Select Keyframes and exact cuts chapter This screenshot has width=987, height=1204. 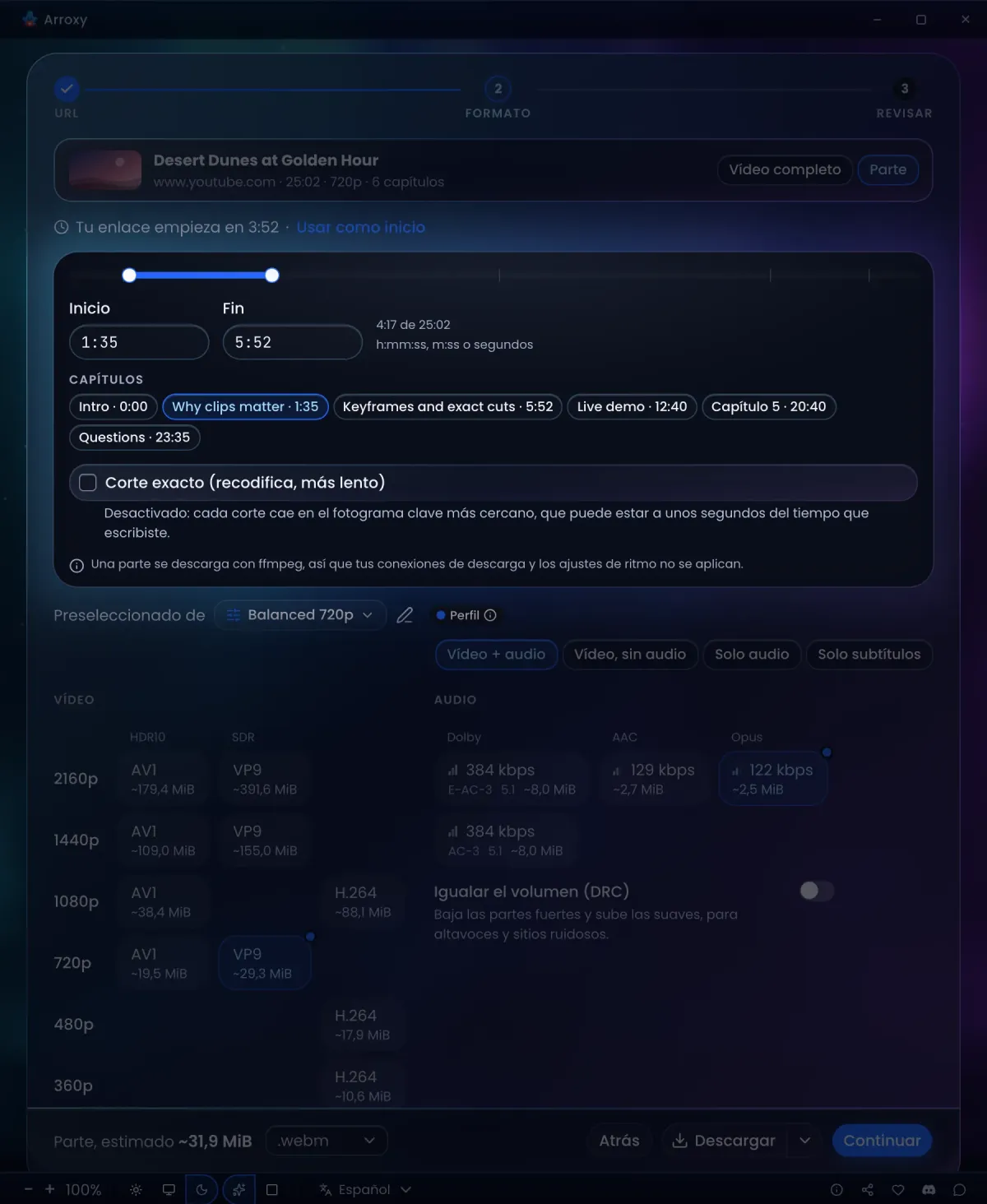tap(447, 407)
